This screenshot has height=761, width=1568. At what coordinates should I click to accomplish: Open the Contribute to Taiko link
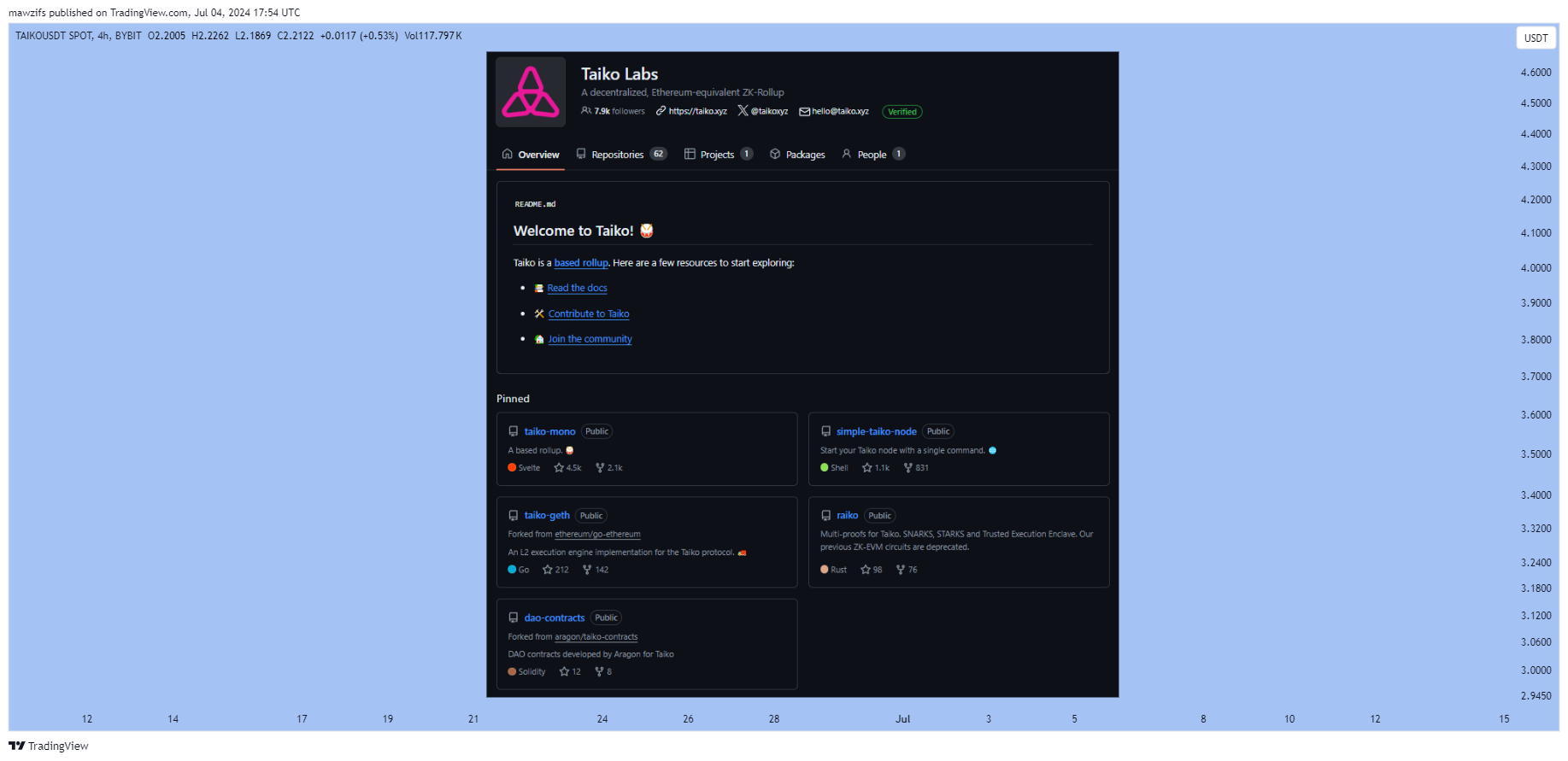589,313
